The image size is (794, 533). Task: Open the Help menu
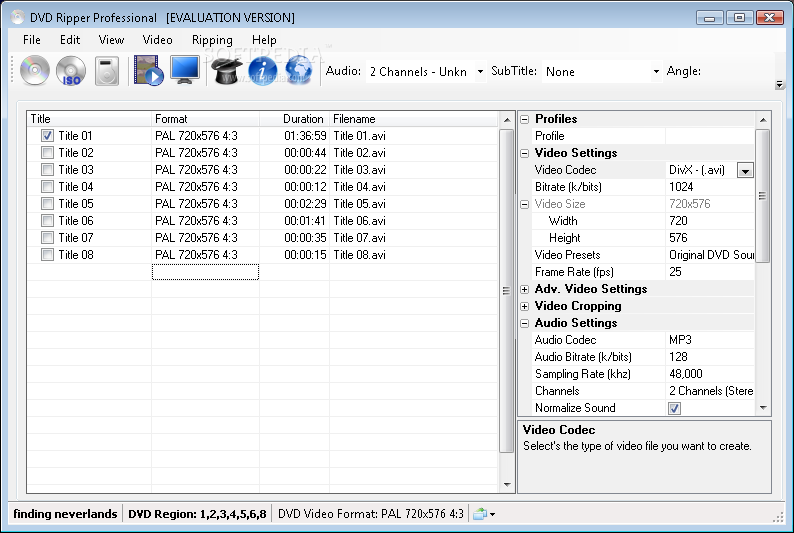tap(264, 40)
